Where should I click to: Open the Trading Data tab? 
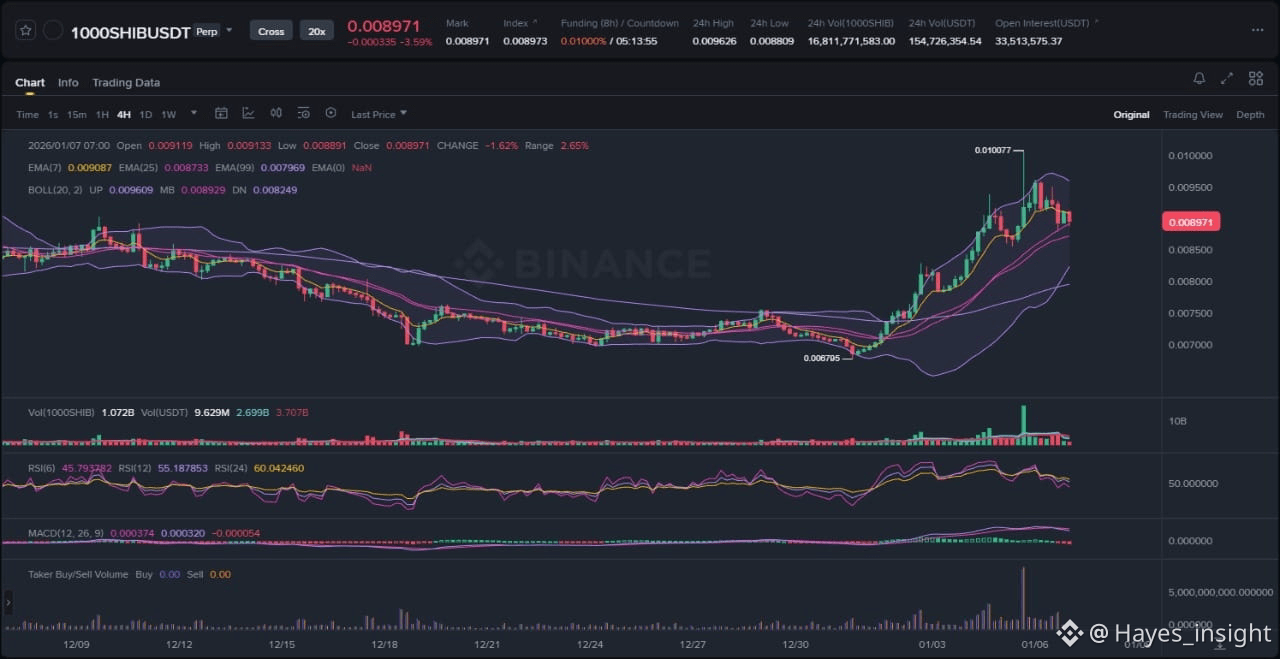pyautogui.click(x=126, y=82)
